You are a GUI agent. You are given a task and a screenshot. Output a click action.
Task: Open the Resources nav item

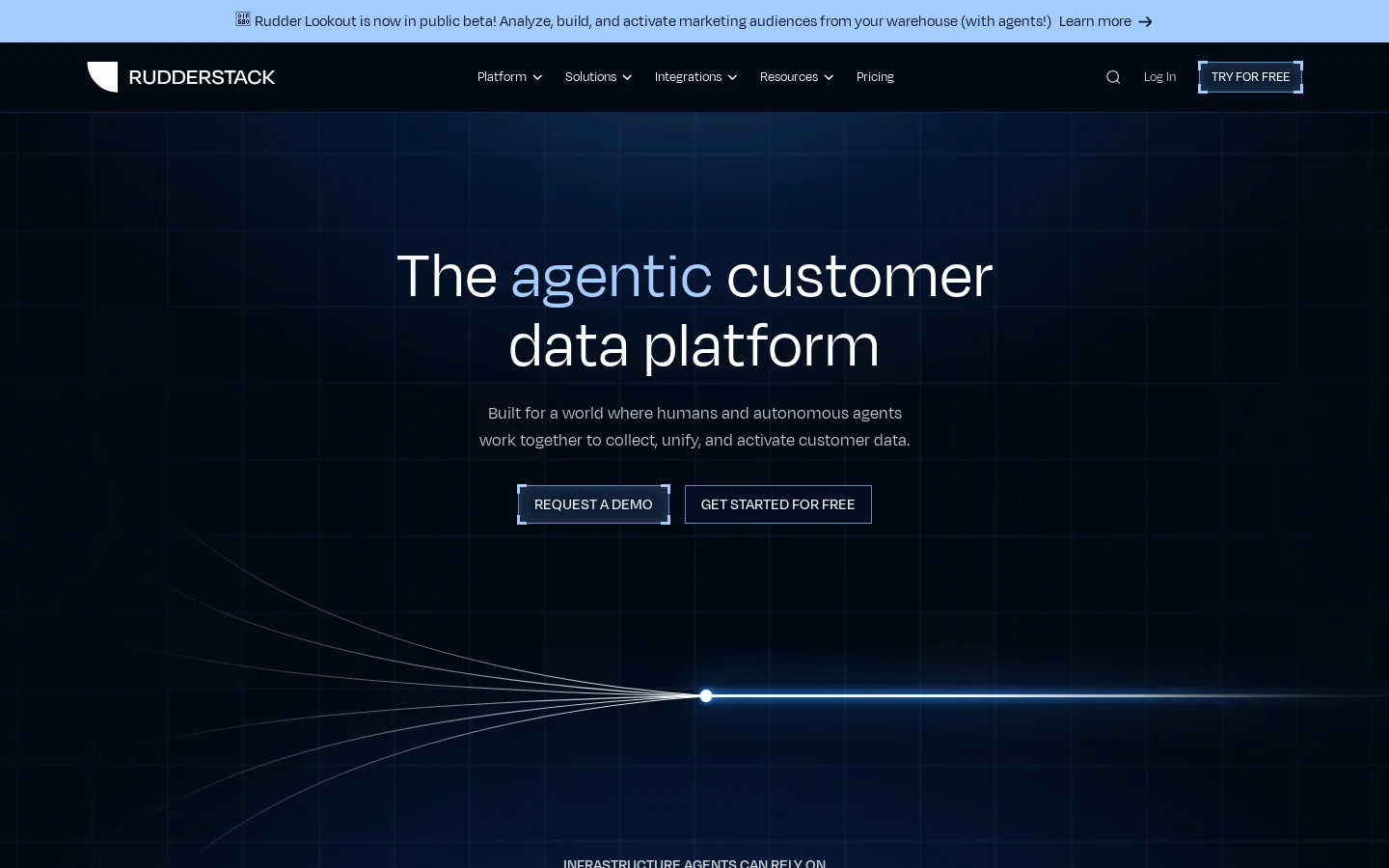tap(788, 77)
